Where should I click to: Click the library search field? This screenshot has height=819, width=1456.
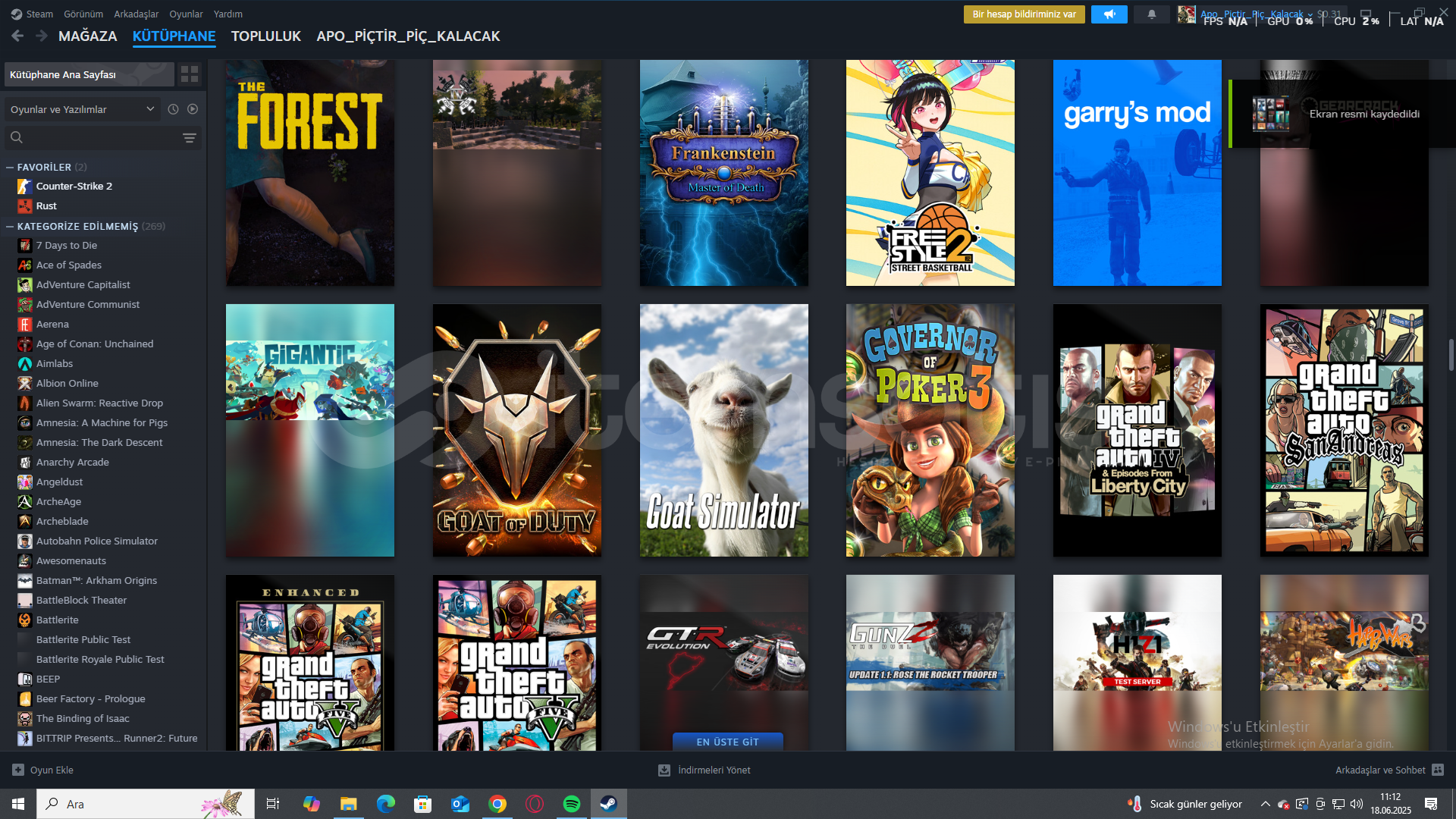pyautogui.click(x=102, y=137)
